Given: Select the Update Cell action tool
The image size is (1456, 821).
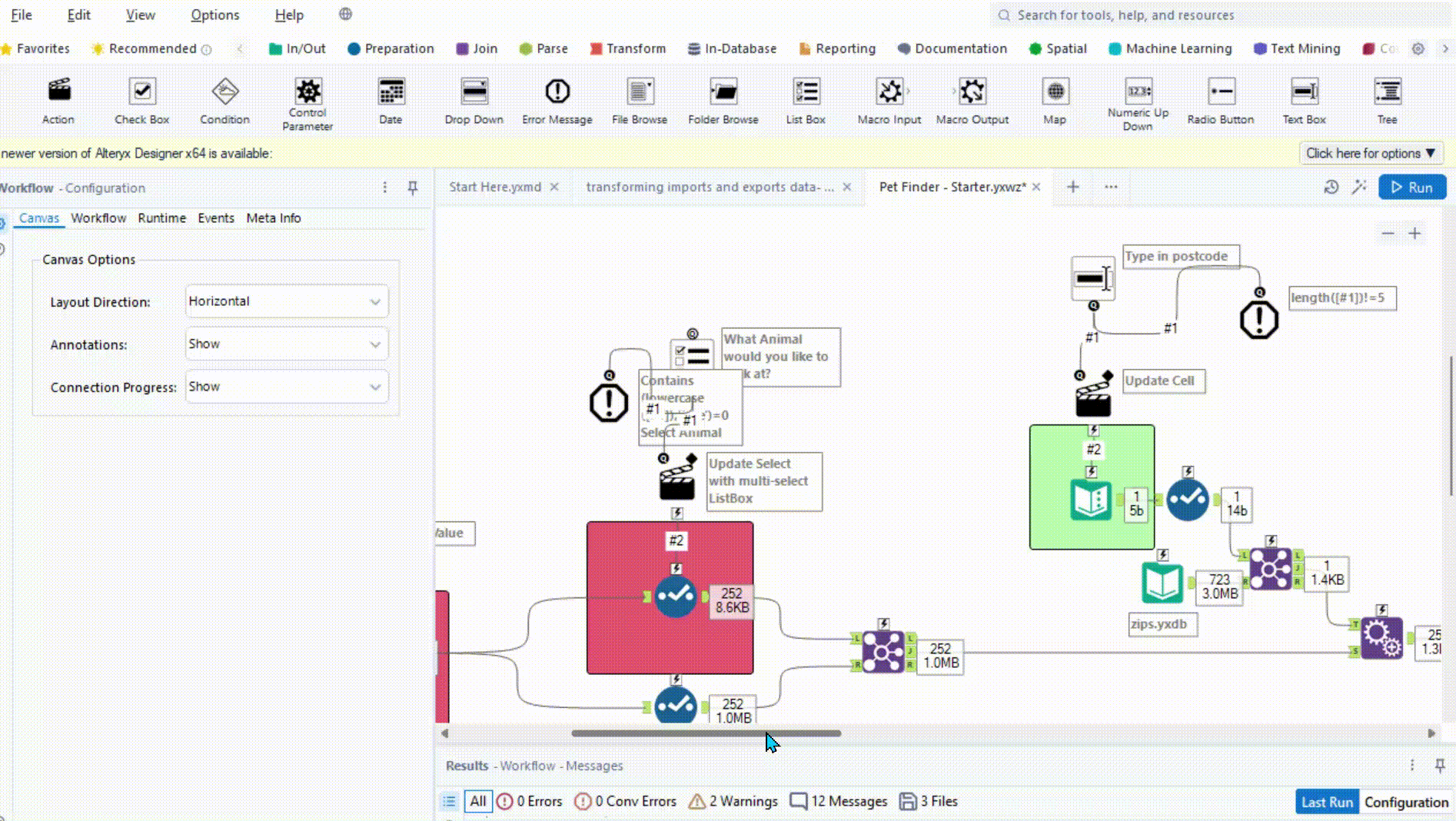Looking at the screenshot, I should click(1093, 396).
